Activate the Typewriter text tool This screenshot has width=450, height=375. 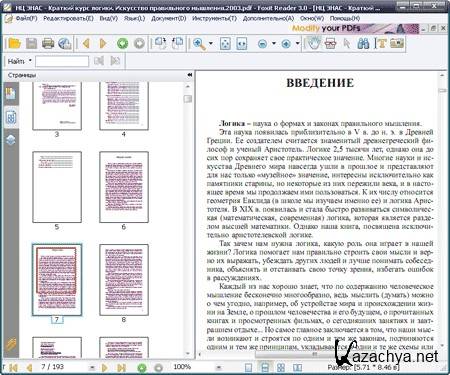[x=380, y=43]
